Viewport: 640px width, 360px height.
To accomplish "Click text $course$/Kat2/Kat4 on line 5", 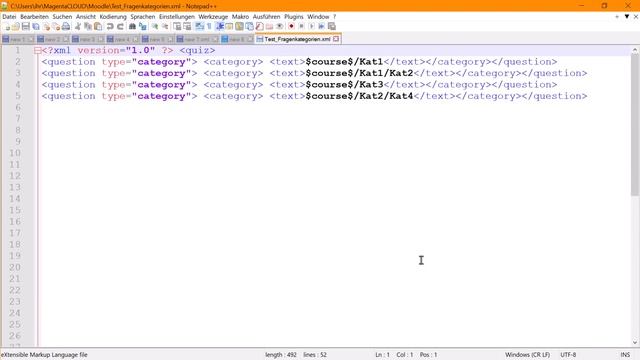I will tap(360, 96).
